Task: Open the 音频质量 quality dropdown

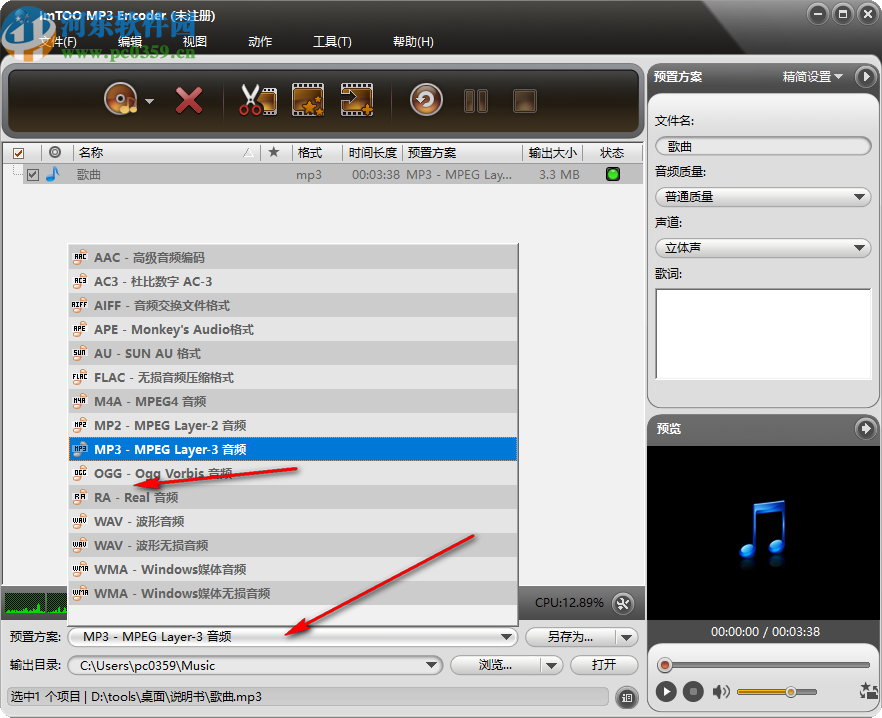Action: [x=763, y=197]
